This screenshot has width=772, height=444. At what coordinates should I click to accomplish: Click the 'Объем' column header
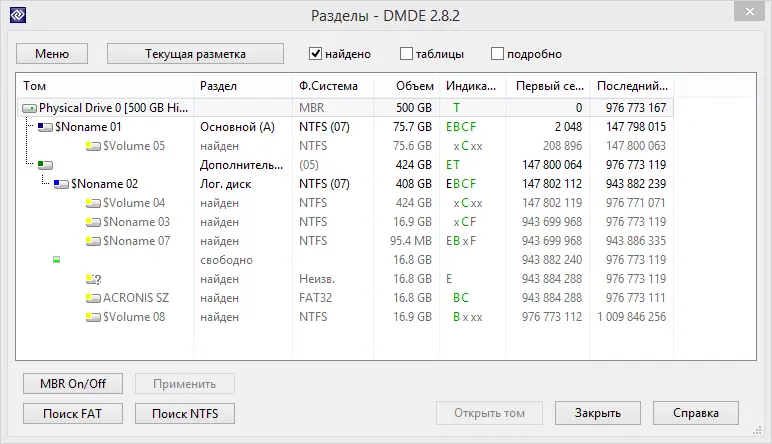[x=414, y=86]
